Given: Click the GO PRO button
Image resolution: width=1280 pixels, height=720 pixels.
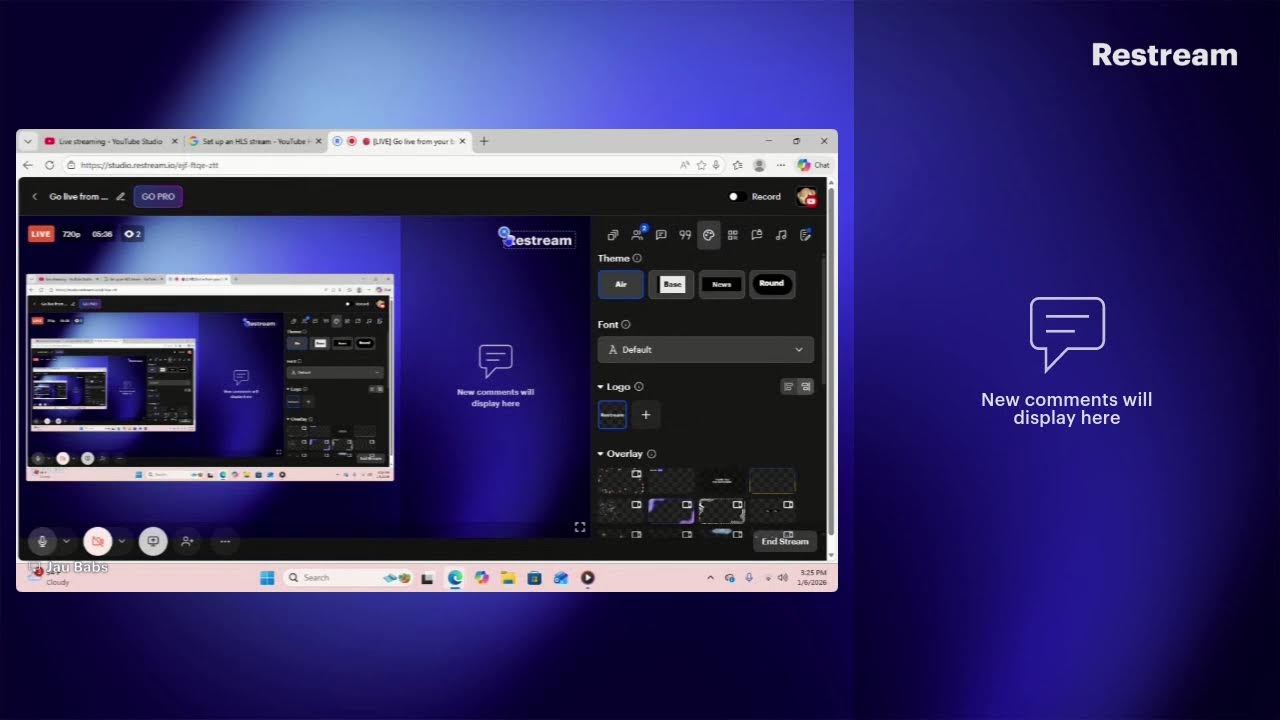Looking at the screenshot, I should coord(158,197).
